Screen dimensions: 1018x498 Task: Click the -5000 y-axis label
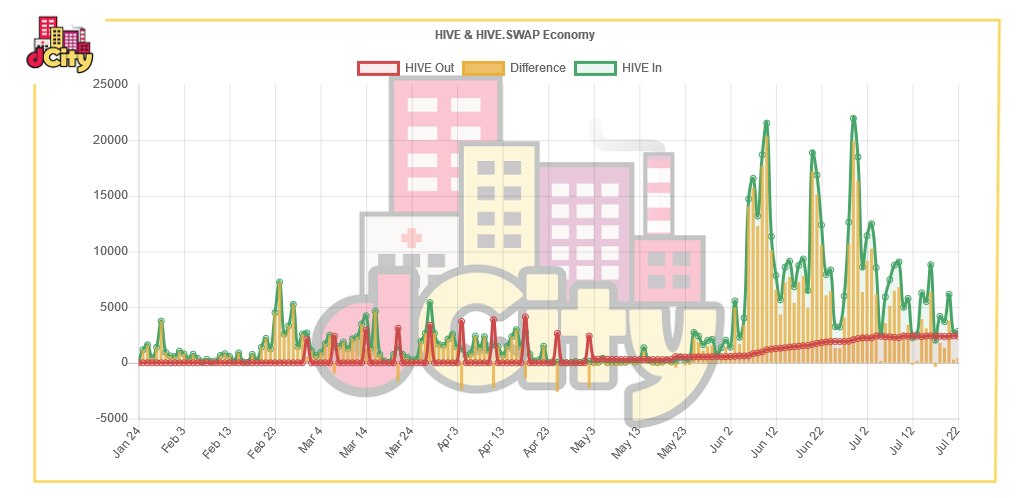[112, 418]
